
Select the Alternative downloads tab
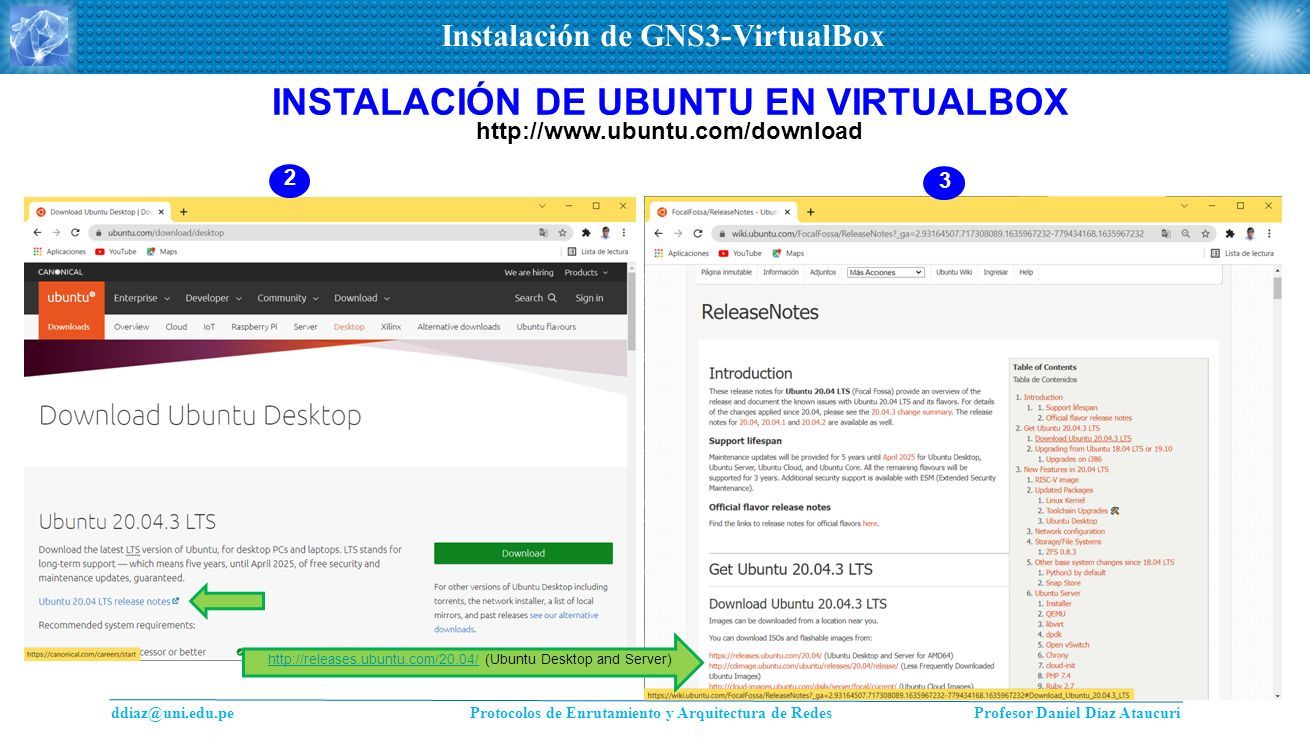(x=458, y=327)
